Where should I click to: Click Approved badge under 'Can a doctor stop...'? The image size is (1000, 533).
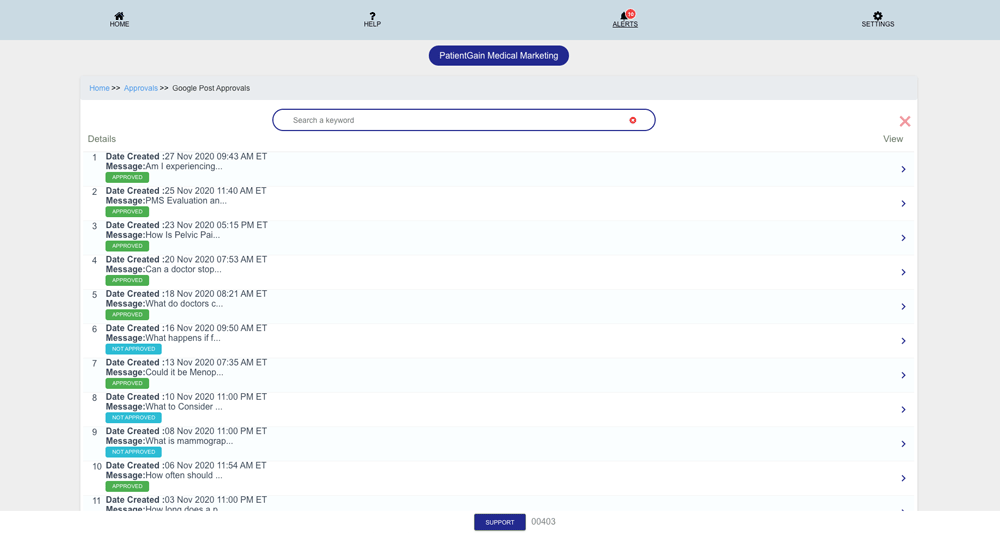click(x=127, y=281)
